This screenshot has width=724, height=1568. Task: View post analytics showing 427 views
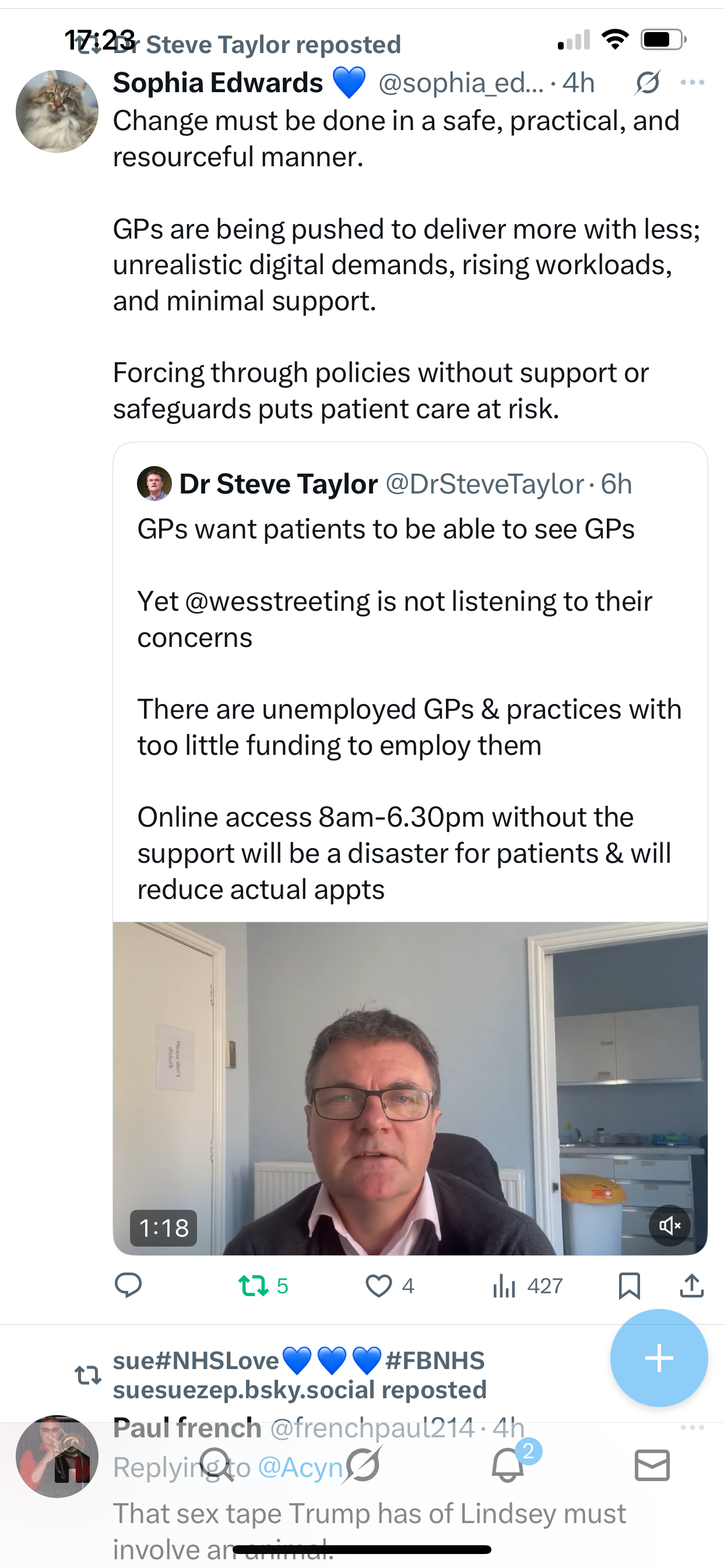(527, 1286)
